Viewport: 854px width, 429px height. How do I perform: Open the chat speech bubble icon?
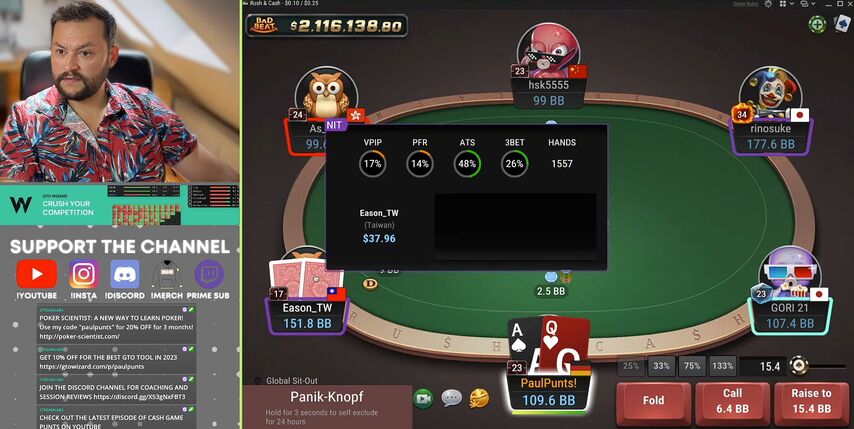pos(452,399)
